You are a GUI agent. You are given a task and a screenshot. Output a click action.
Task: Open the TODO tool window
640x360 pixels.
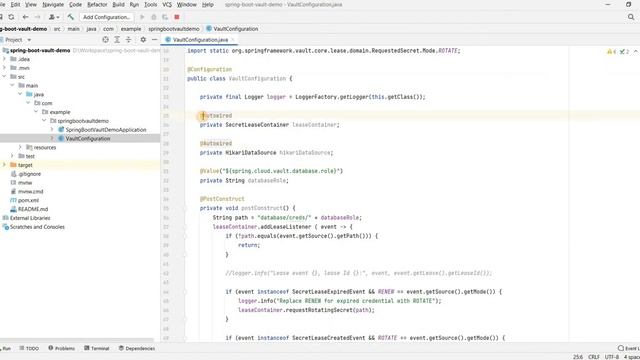click(x=29, y=349)
